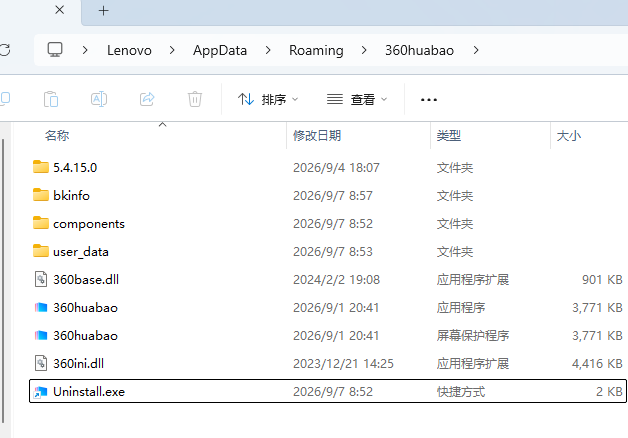Click the This PC monitor icon

point(55,50)
